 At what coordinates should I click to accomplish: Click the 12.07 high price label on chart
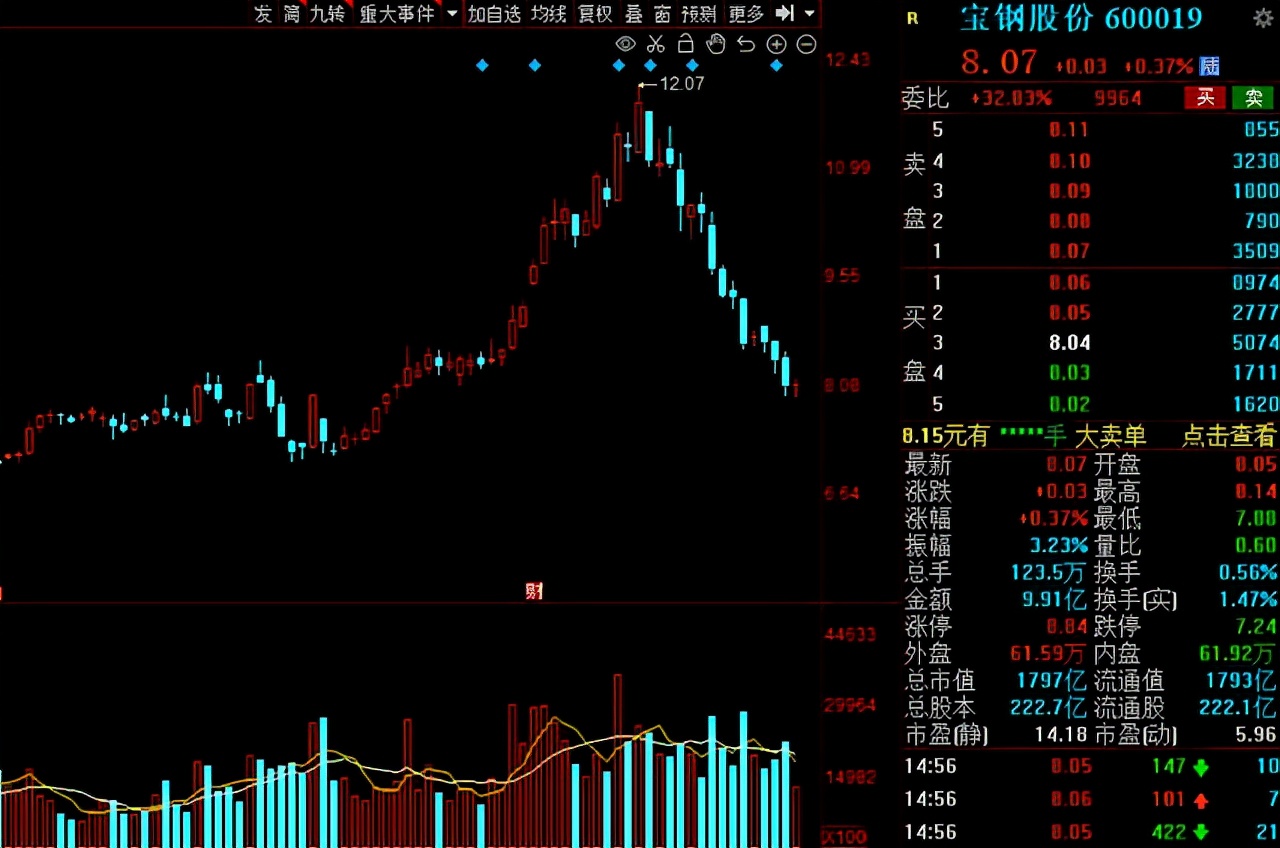pos(682,84)
